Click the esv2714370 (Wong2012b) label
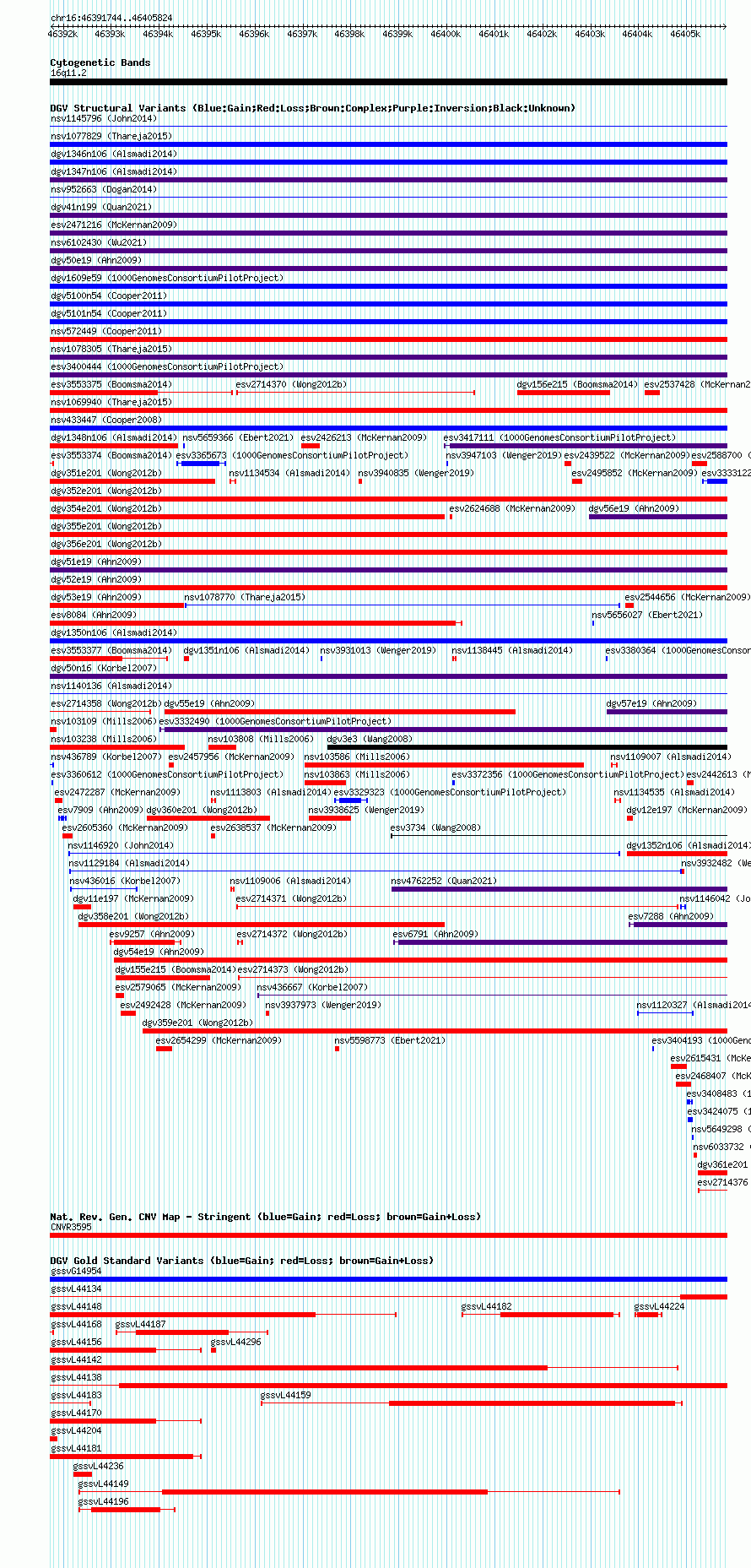 click(x=291, y=384)
